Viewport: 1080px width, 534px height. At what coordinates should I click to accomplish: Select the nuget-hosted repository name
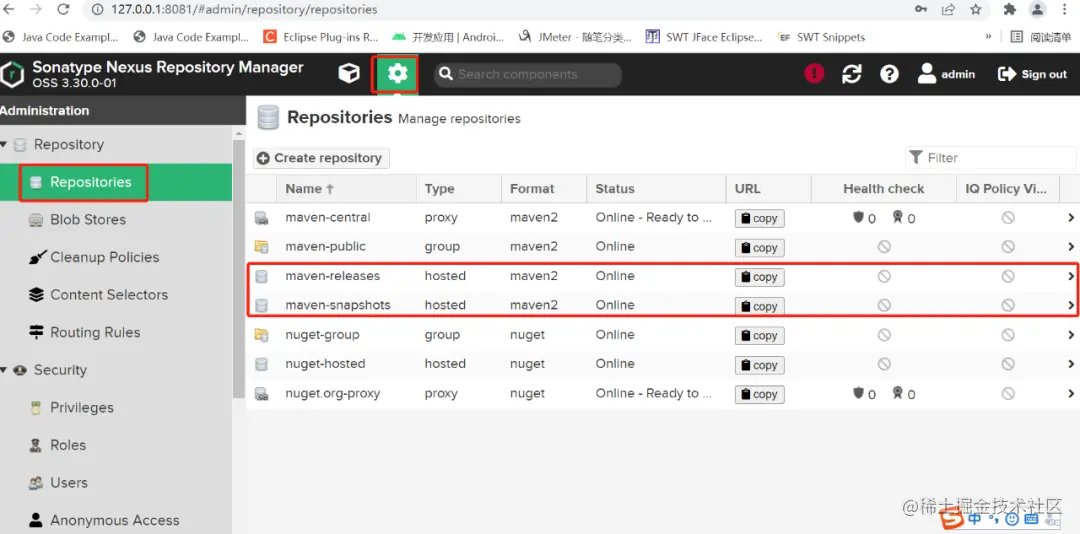pos(325,363)
